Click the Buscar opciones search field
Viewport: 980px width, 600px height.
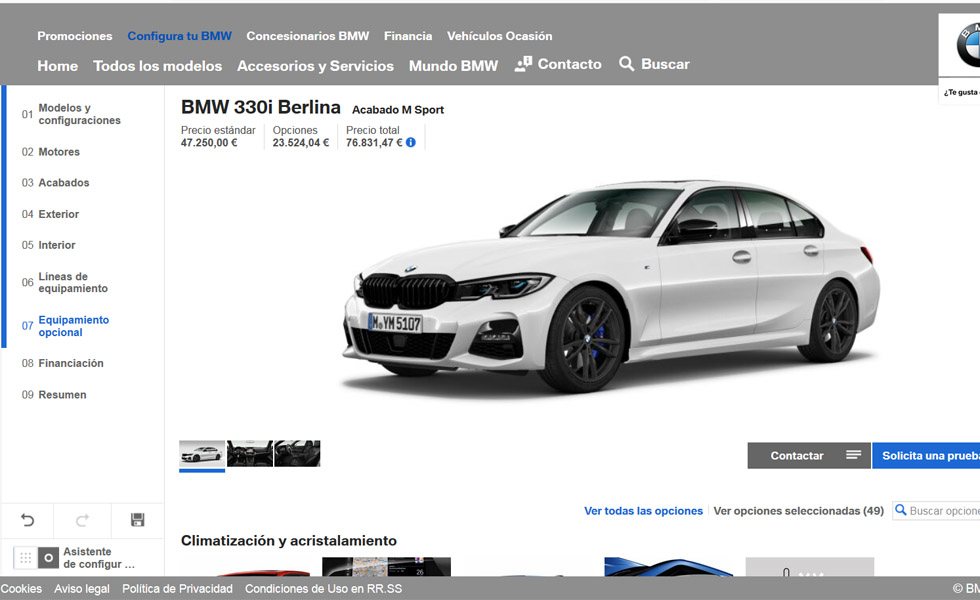pos(943,511)
